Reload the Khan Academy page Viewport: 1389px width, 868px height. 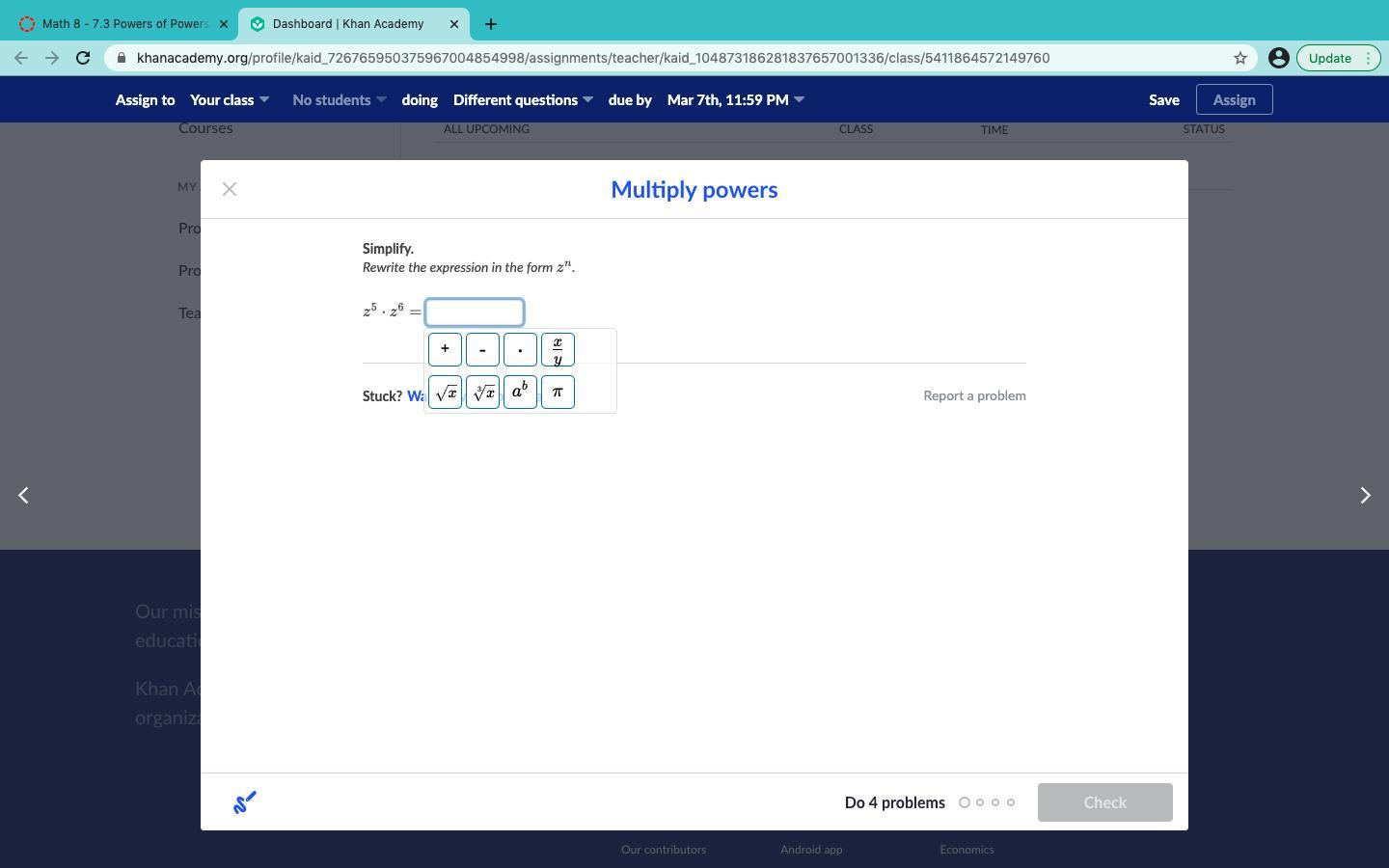[x=83, y=58]
